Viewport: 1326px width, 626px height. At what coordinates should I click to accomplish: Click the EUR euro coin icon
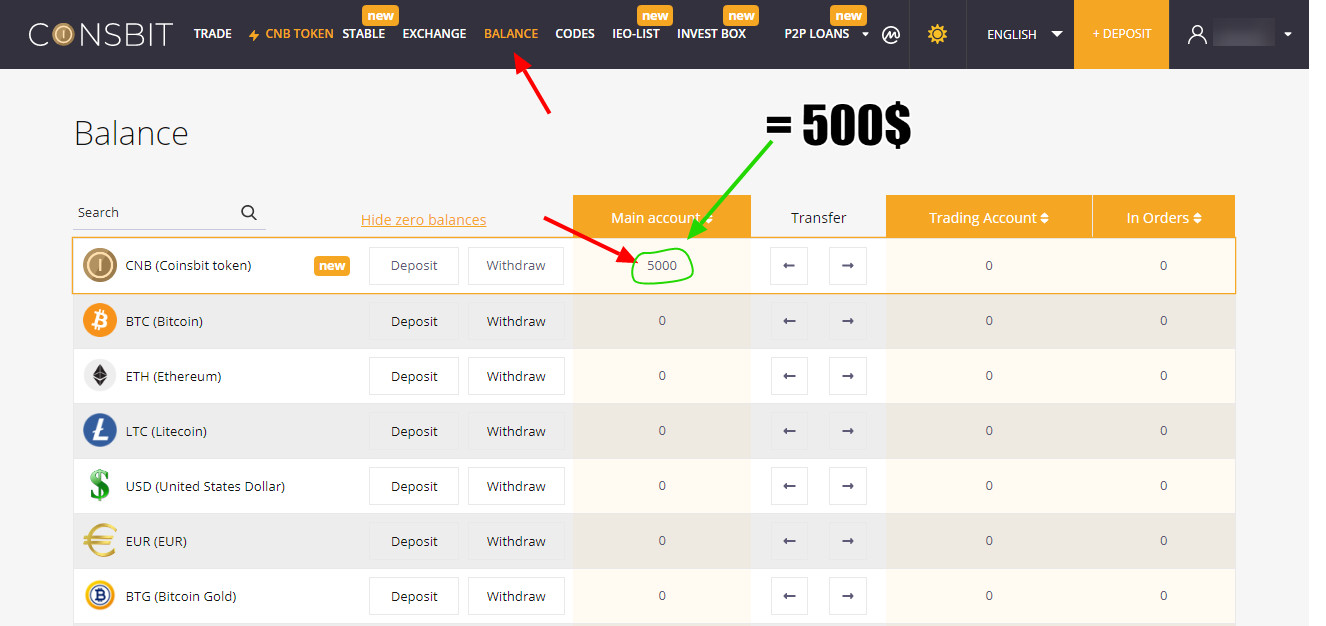coord(100,541)
